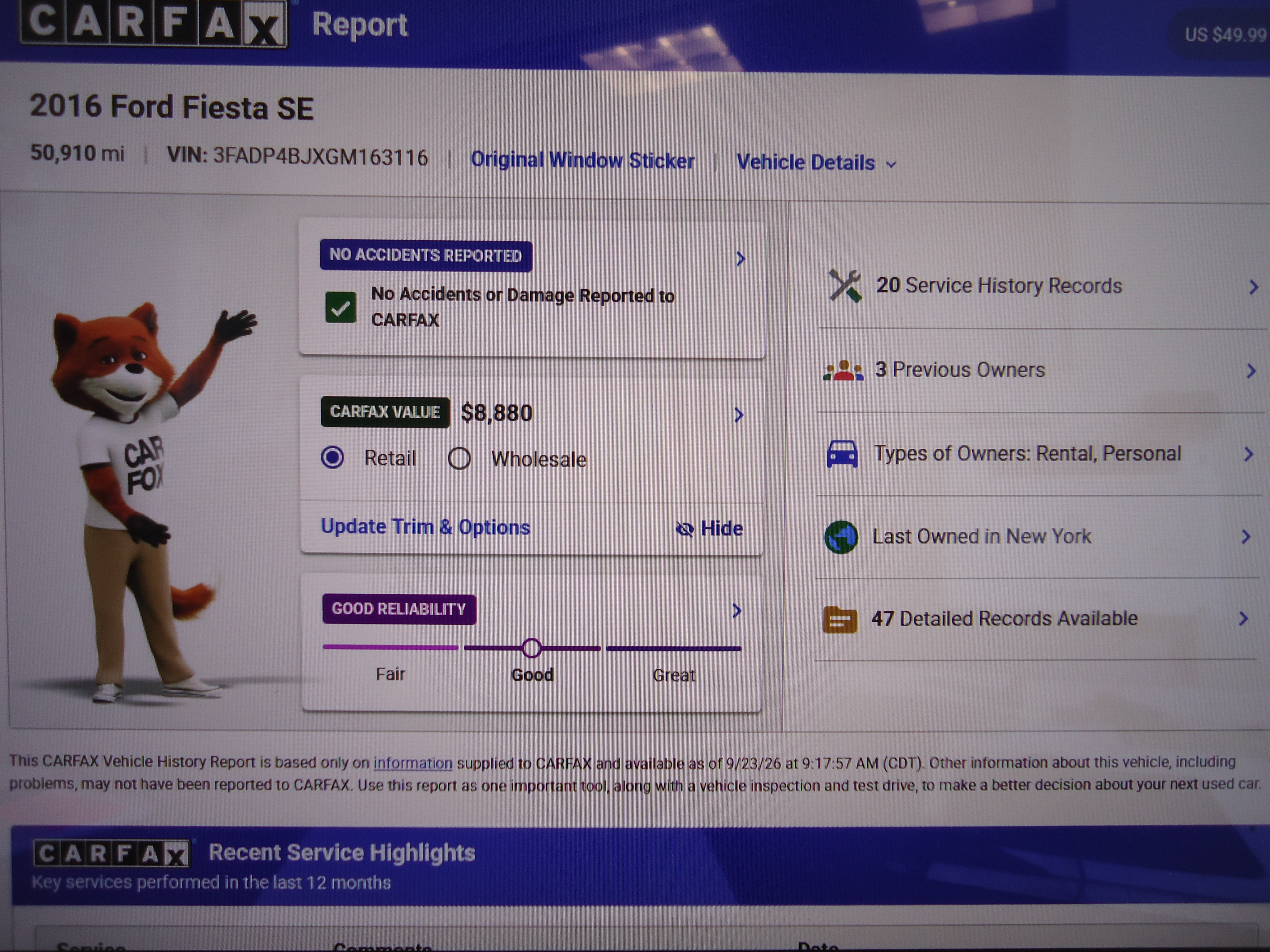The height and width of the screenshot is (952, 1270).
Task: Click the '47 Detailed Records Available' text
Action: tap(1004, 619)
